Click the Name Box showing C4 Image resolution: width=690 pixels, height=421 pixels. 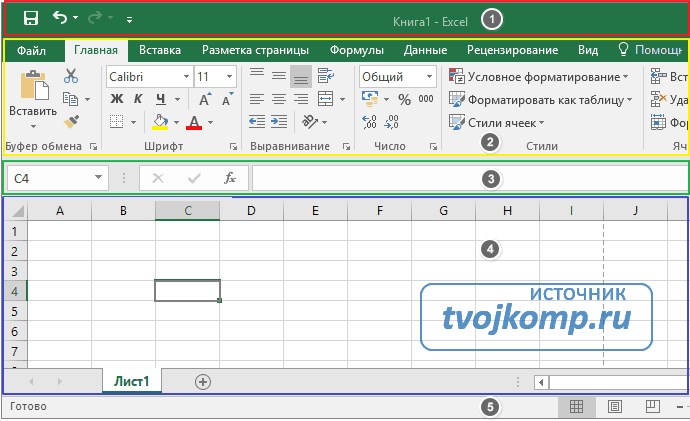click(x=58, y=178)
